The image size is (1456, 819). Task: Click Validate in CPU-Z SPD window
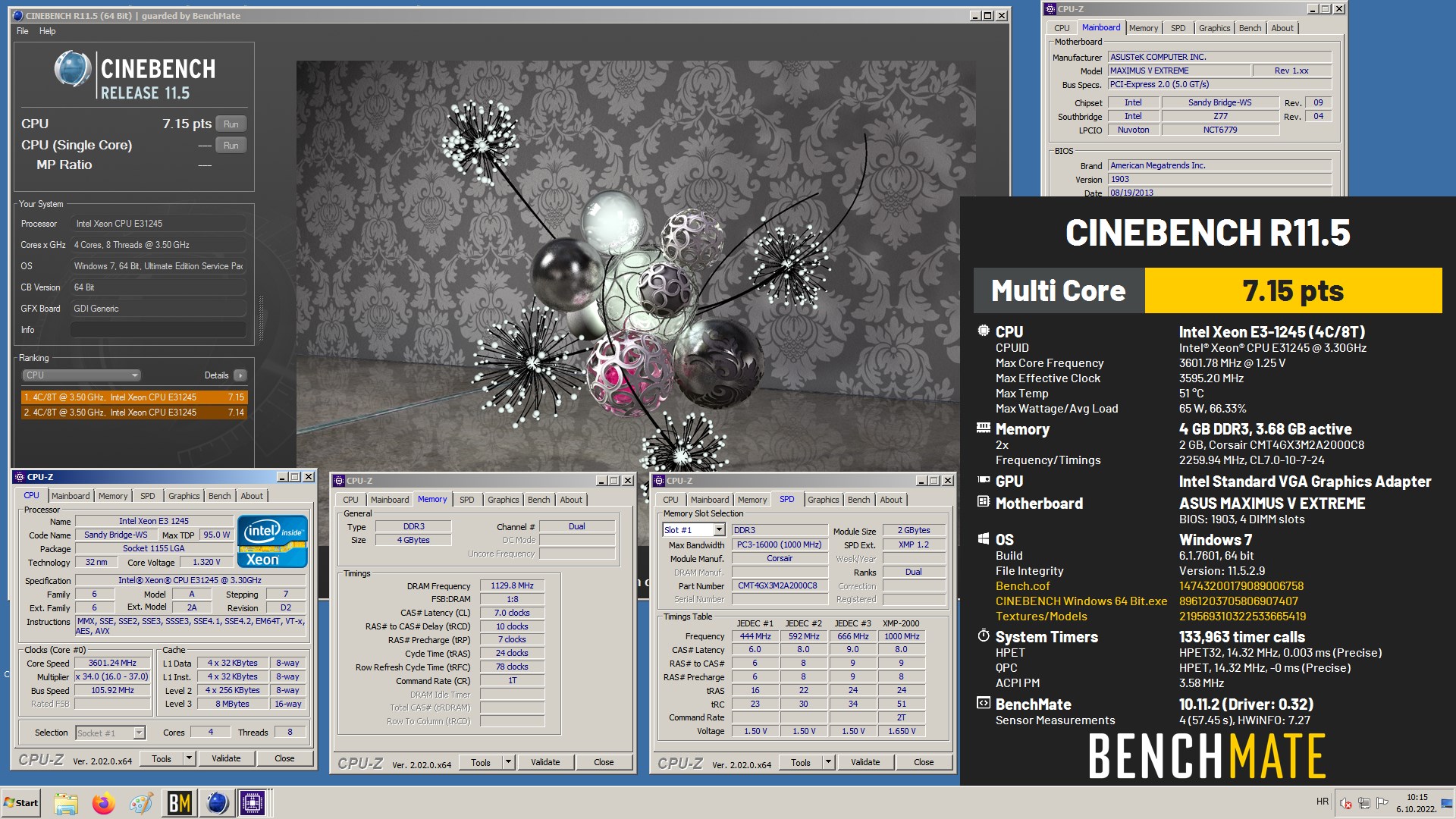(x=865, y=763)
